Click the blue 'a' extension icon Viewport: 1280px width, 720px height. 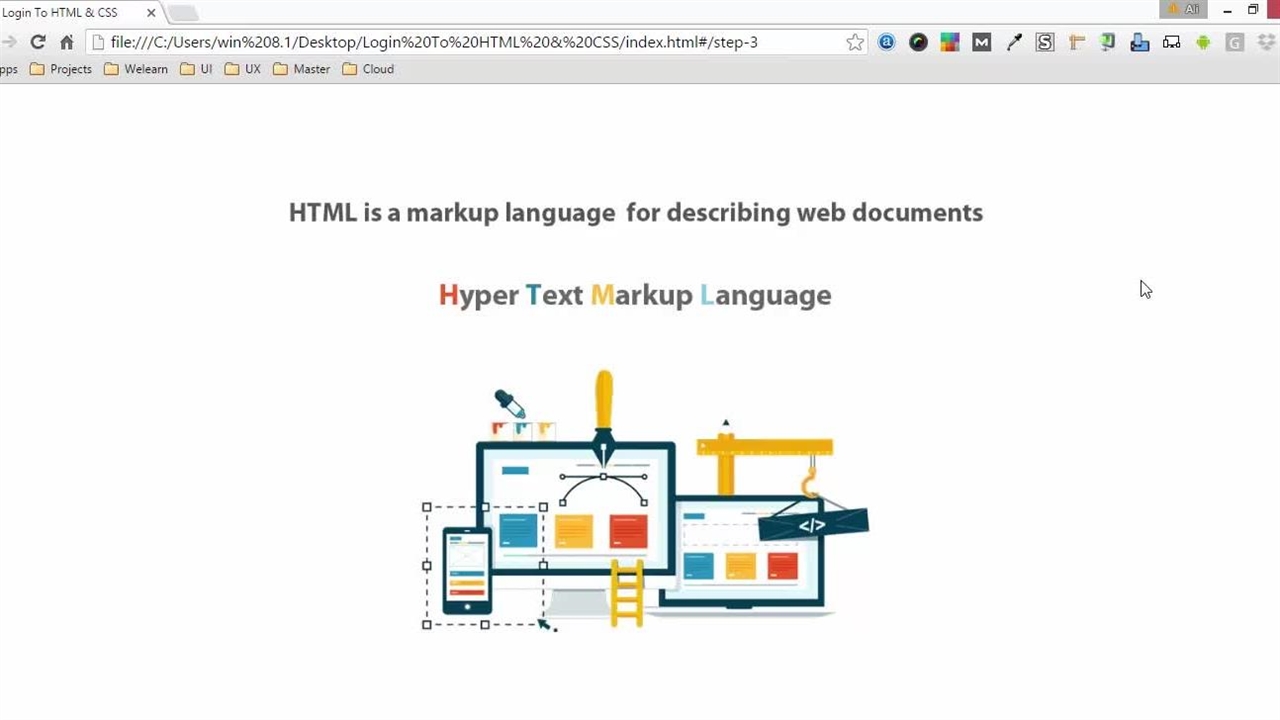point(886,42)
